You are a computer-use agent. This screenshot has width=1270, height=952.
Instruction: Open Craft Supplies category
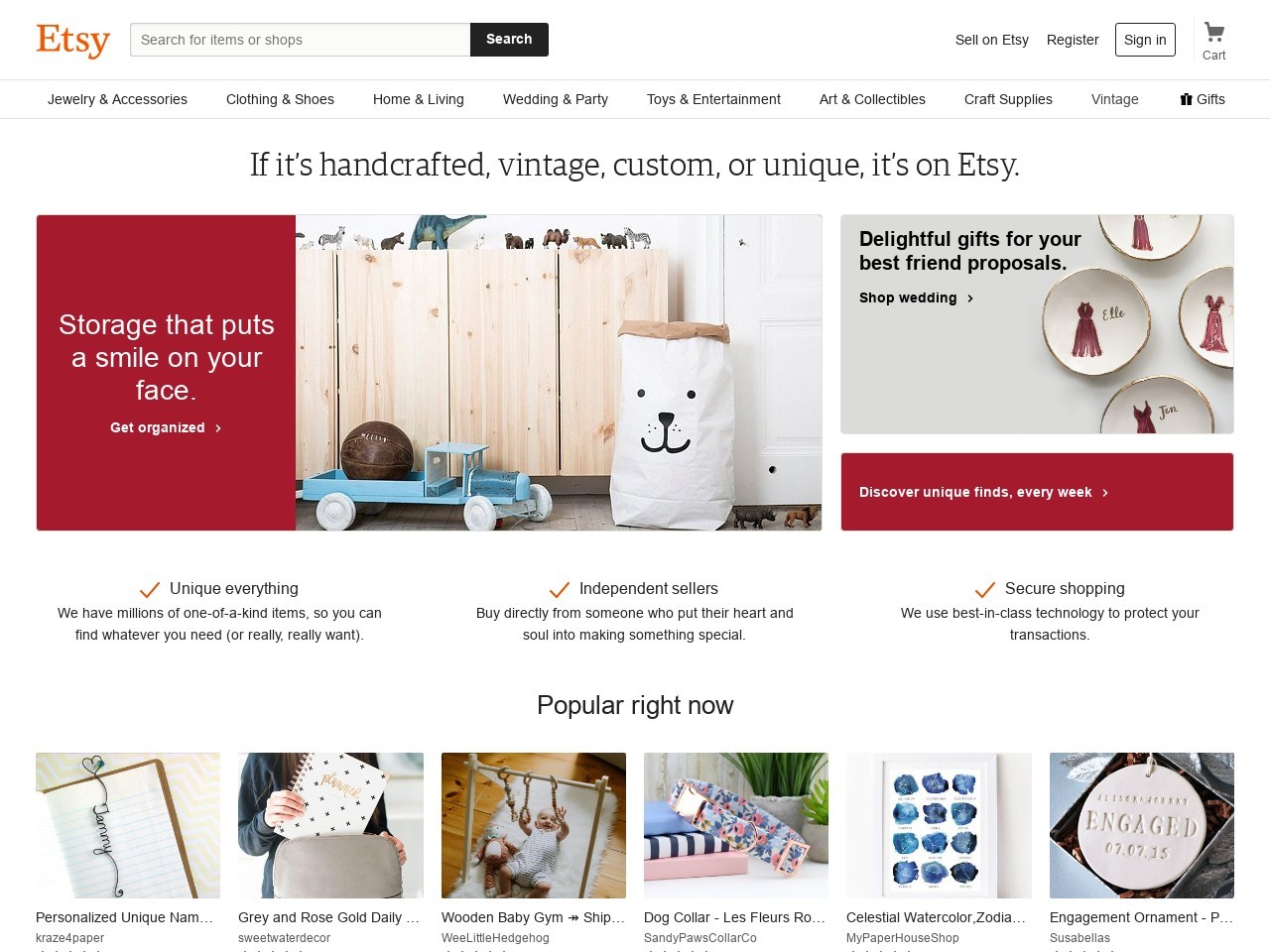(x=1008, y=99)
